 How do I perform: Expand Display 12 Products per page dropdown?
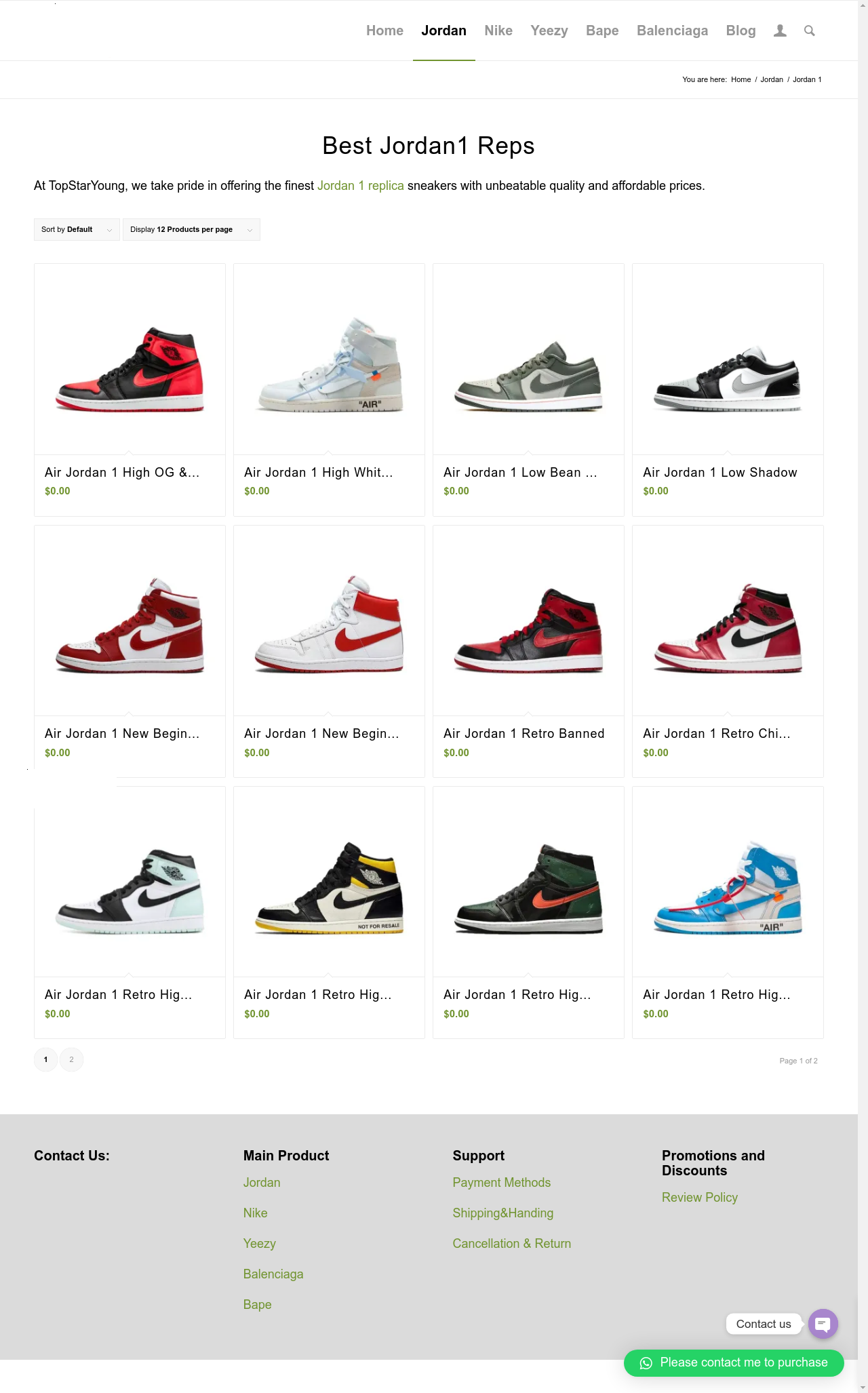pyautogui.click(x=191, y=229)
